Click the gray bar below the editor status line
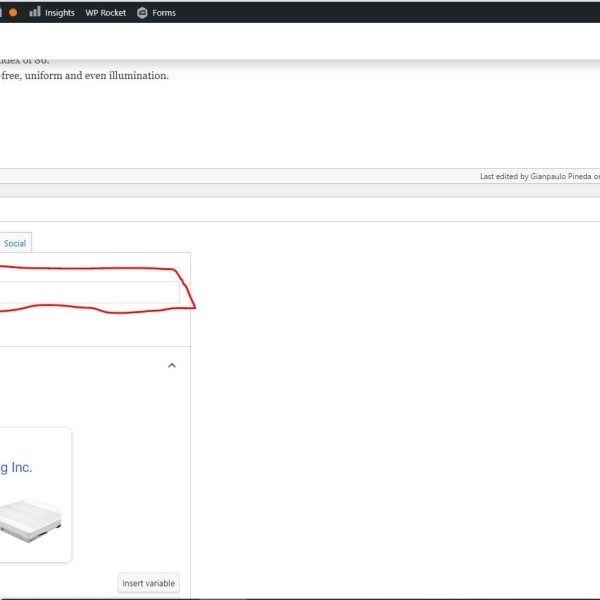The image size is (600, 600). [x=300, y=189]
